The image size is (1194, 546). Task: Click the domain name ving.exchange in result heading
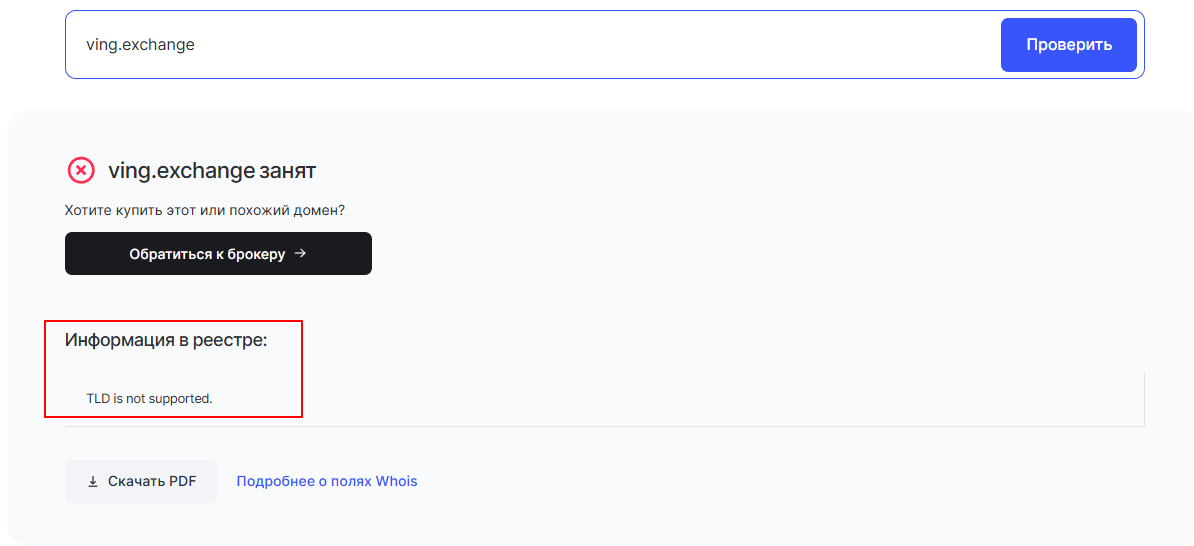(181, 171)
